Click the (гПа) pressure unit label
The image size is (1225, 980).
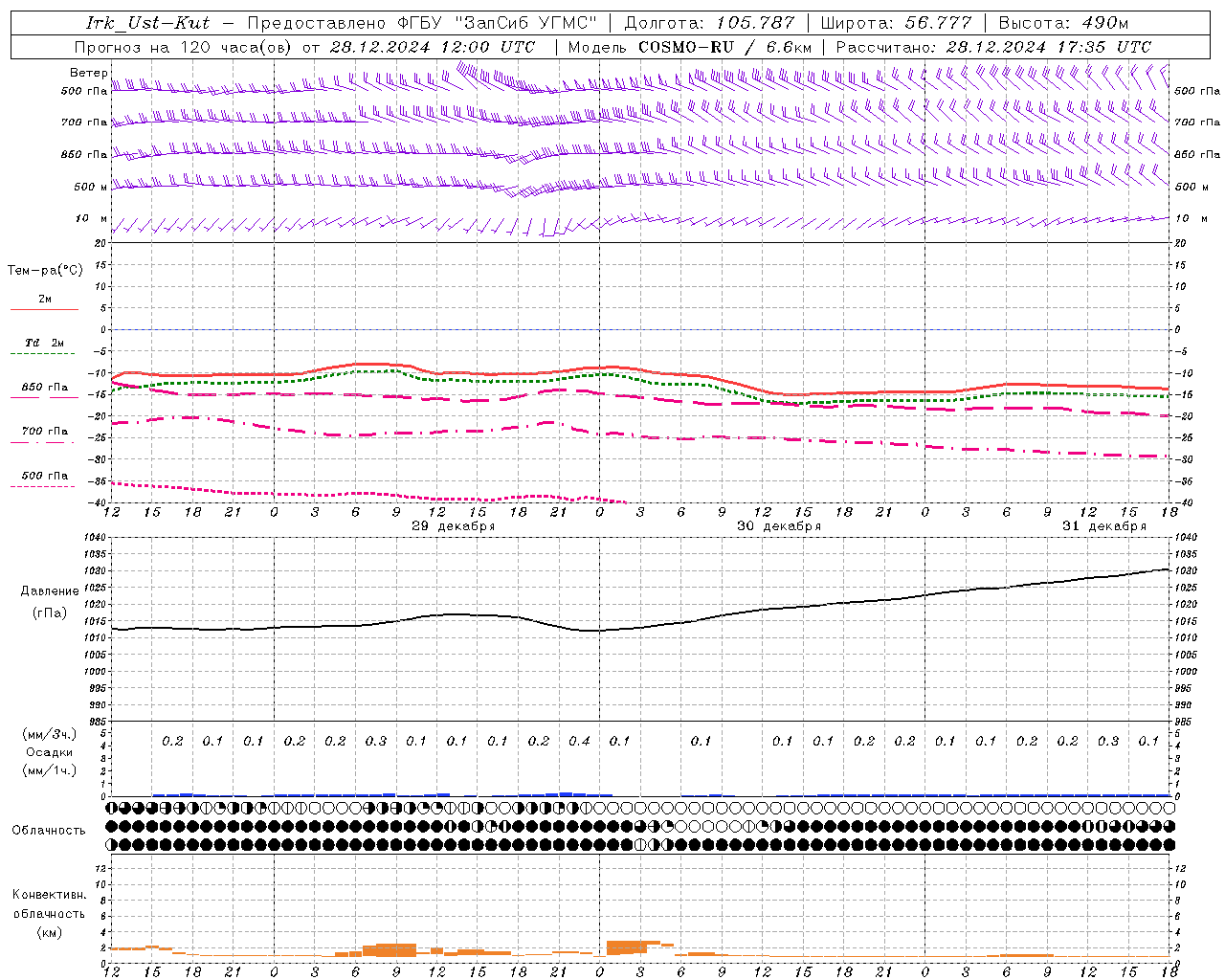(x=50, y=613)
